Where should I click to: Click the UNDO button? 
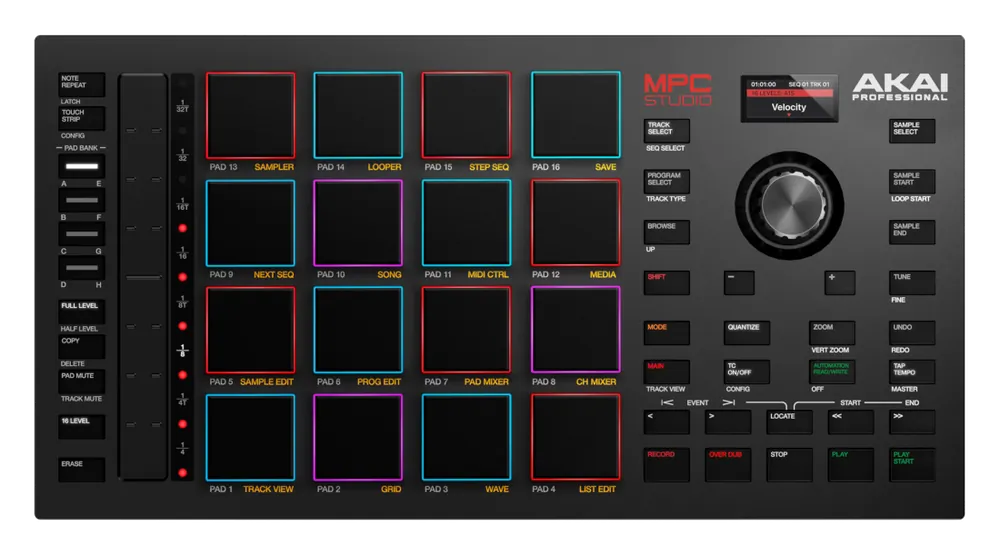pos(912,333)
